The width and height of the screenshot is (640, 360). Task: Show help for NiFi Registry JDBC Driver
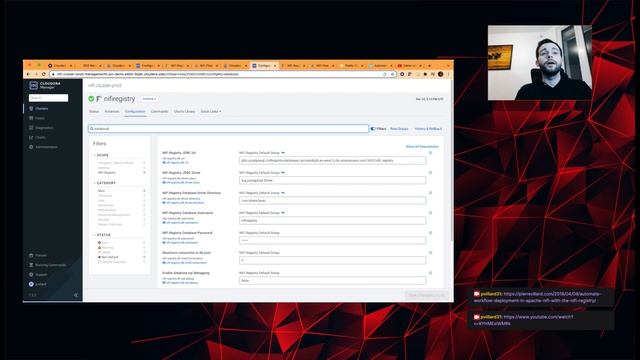click(430, 173)
